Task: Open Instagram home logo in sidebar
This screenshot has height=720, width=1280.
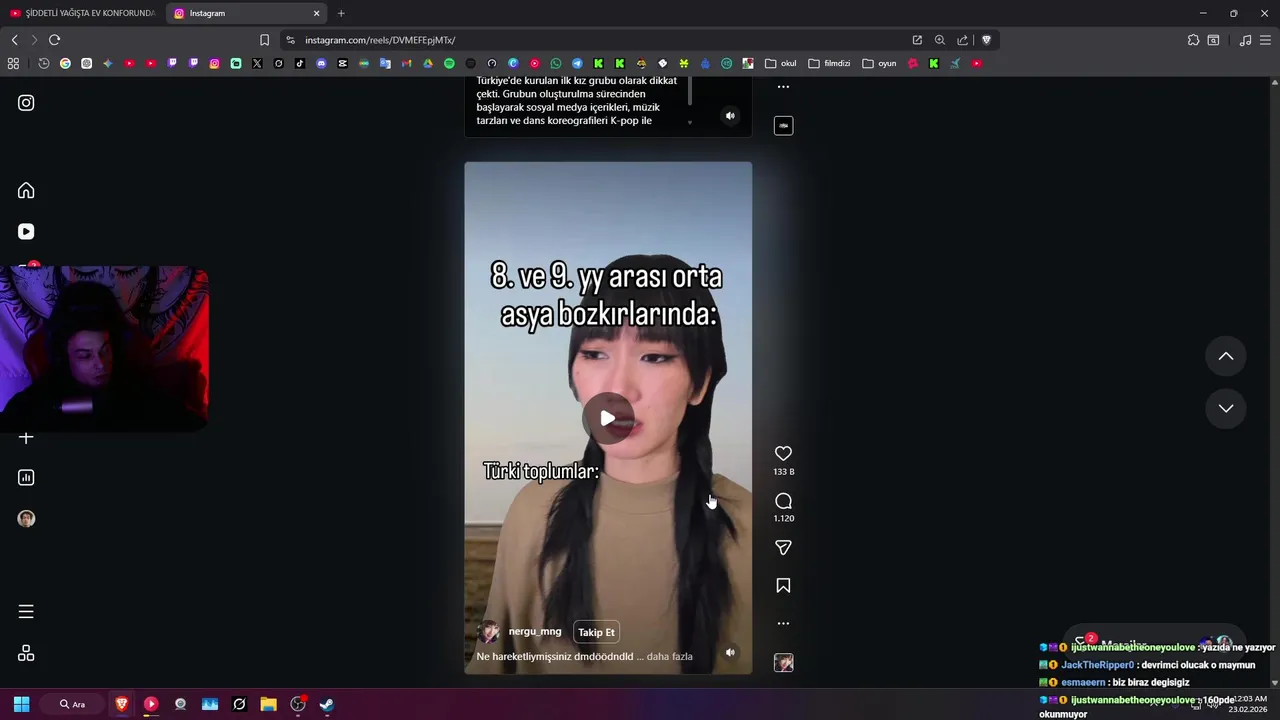Action: (x=26, y=102)
